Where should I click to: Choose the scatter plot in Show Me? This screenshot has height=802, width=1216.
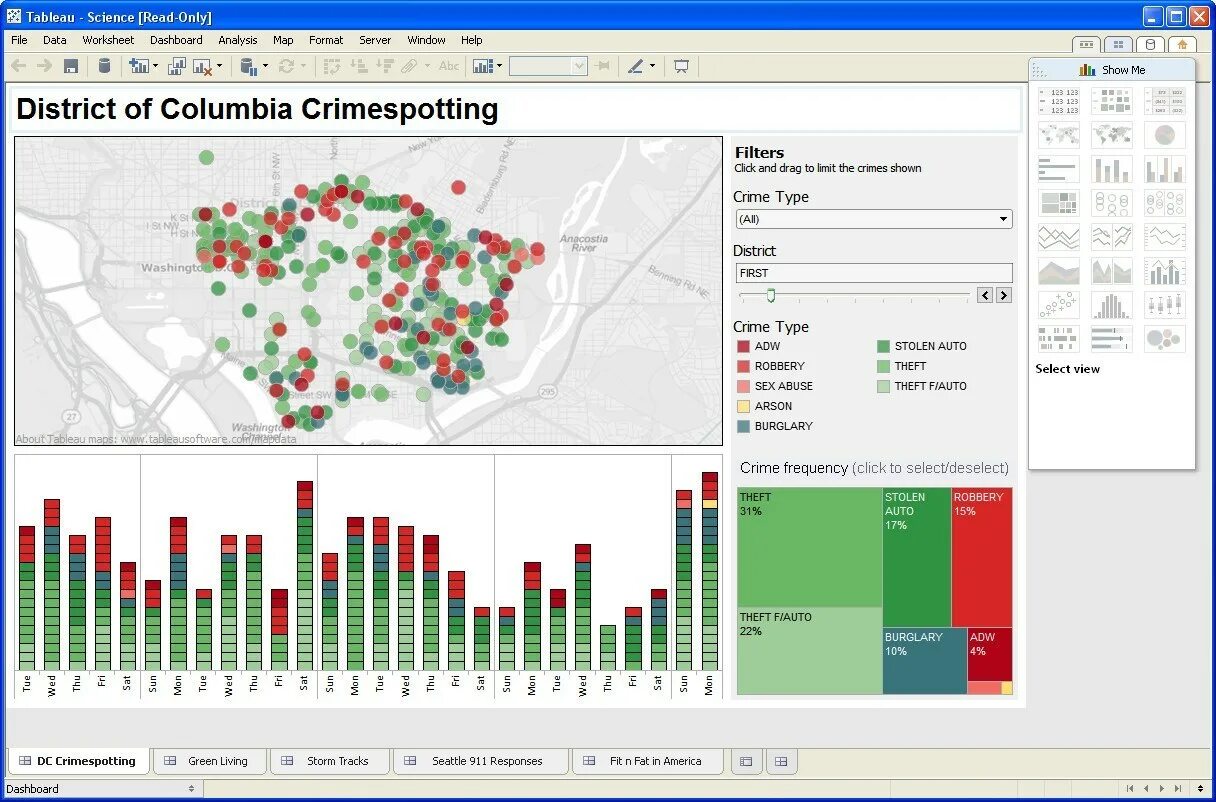tap(1059, 304)
